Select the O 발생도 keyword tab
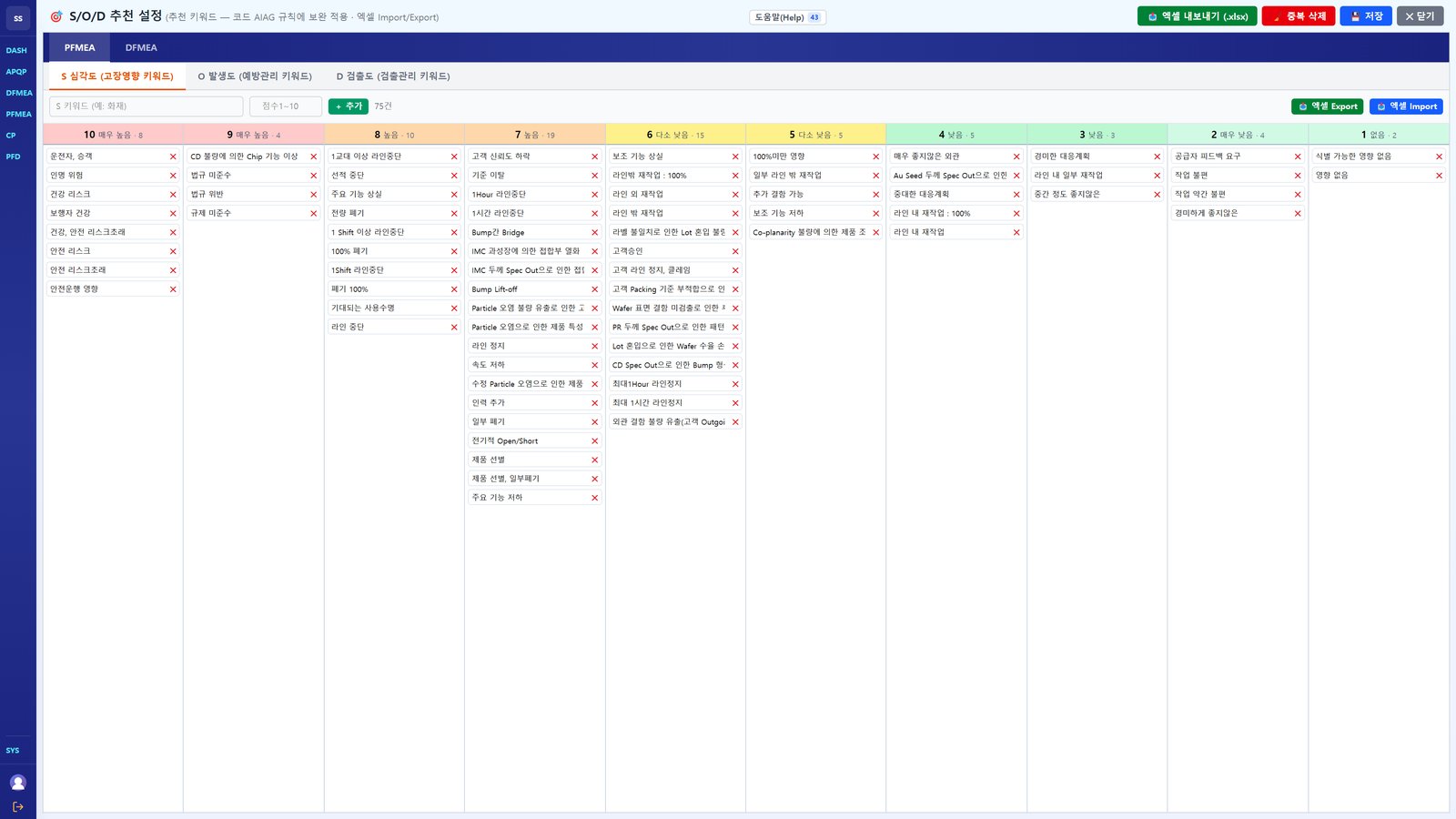The height and width of the screenshot is (819, 1456). click(255, 76)
